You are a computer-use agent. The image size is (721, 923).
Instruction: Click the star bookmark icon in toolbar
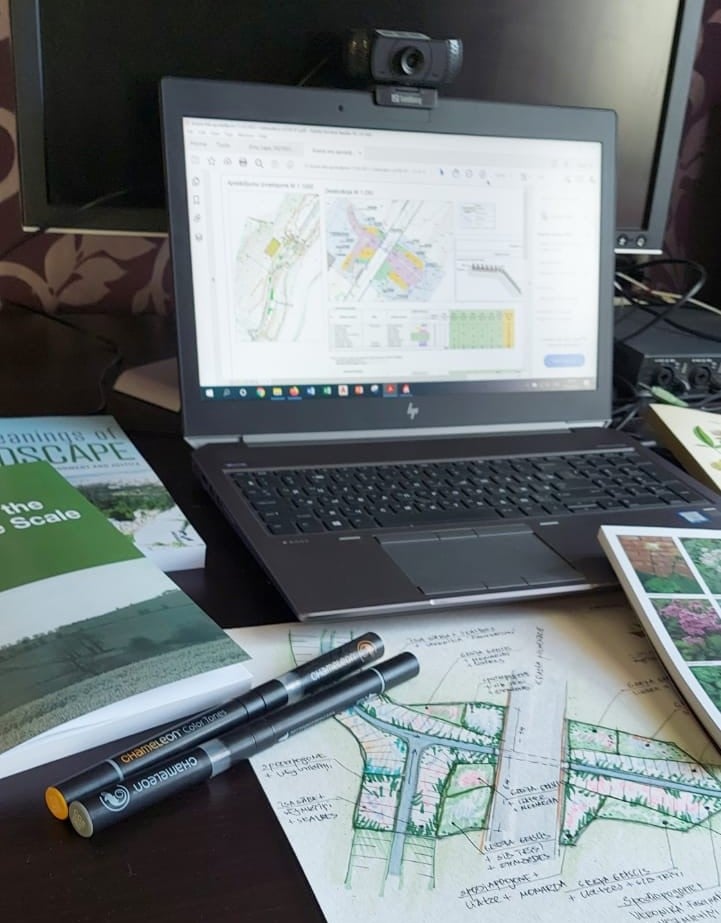pyautogui.click(x=211, y=160)
